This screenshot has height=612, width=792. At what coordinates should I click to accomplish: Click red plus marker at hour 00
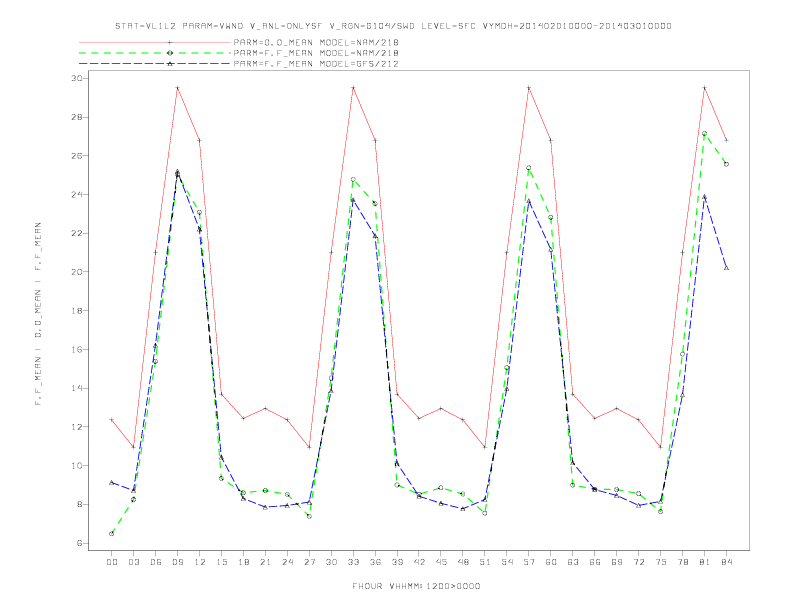[112, 420]
